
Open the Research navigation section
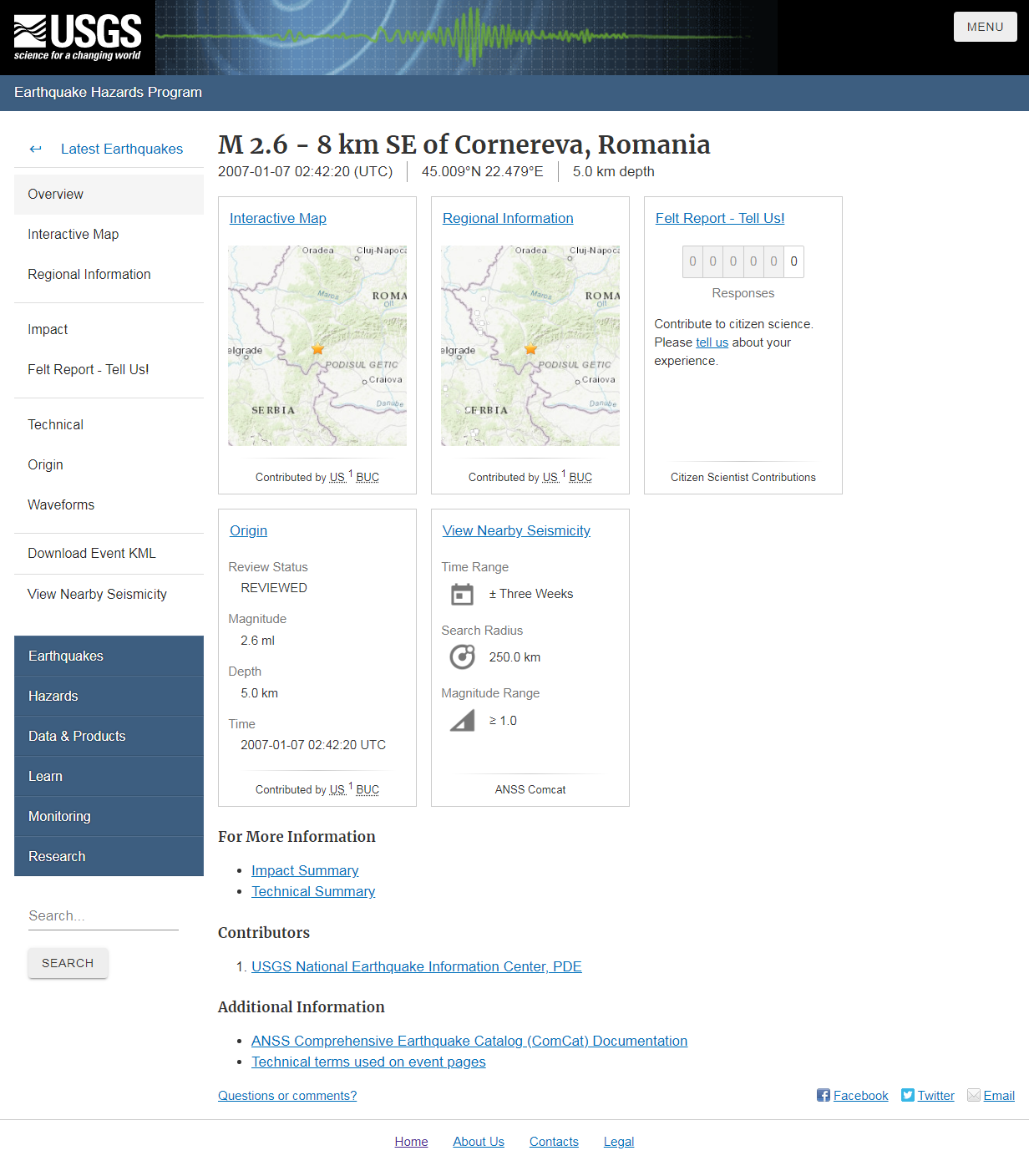coord(109,856)
